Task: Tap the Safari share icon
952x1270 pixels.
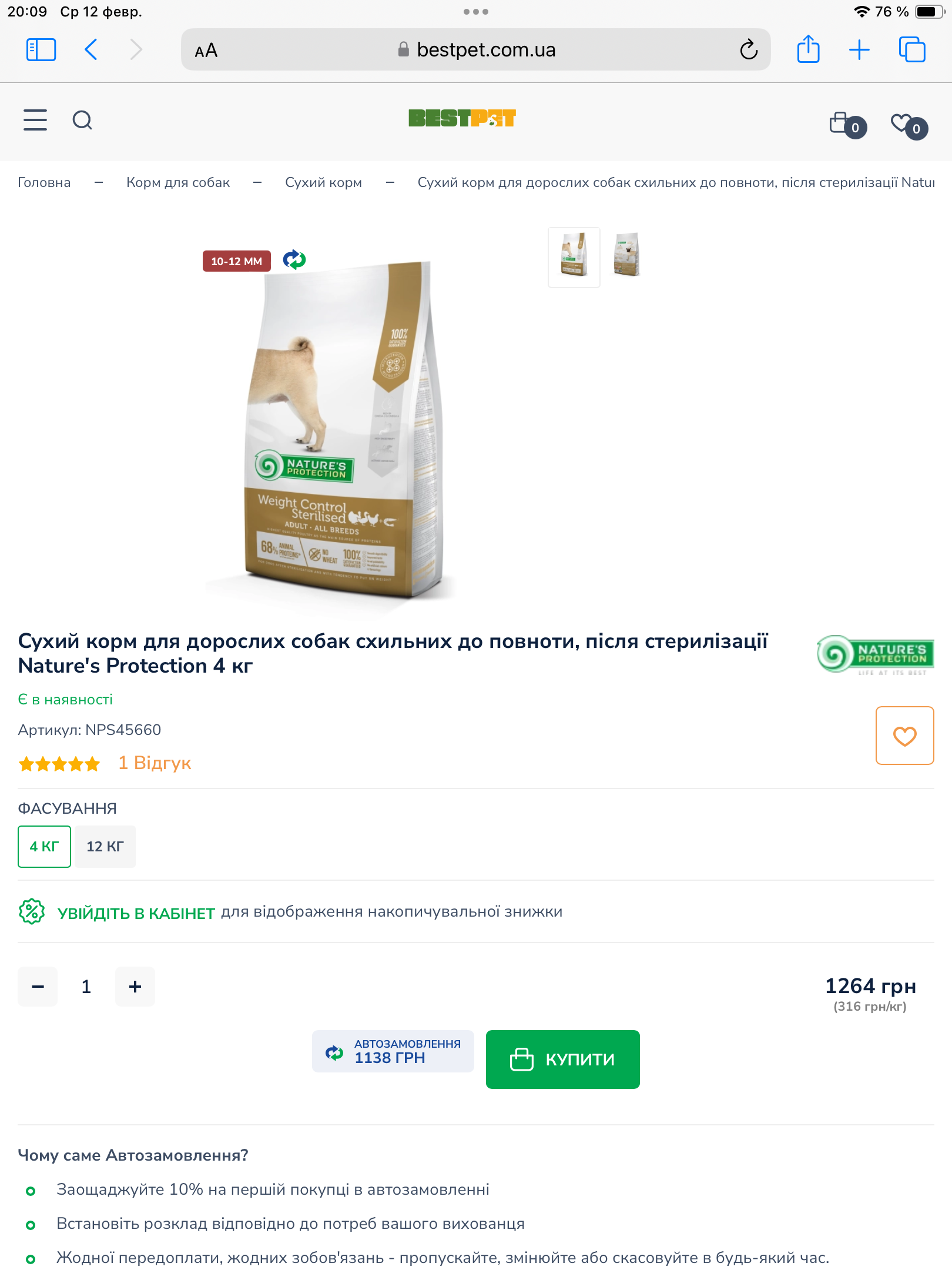Action: click(x=808, y=49)
